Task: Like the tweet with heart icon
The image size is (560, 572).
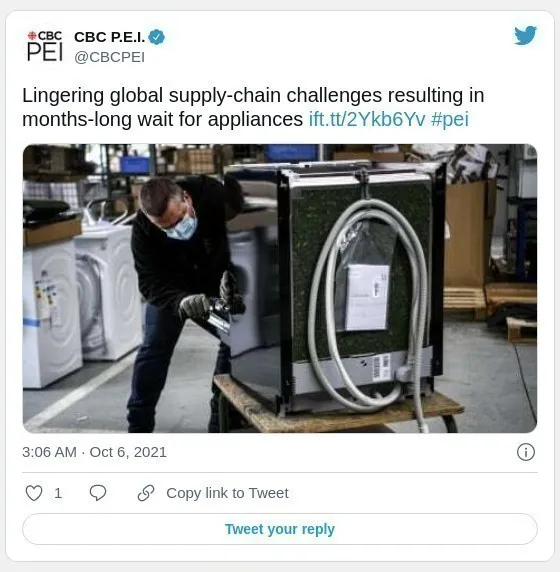Action: (x=34, y=493)
